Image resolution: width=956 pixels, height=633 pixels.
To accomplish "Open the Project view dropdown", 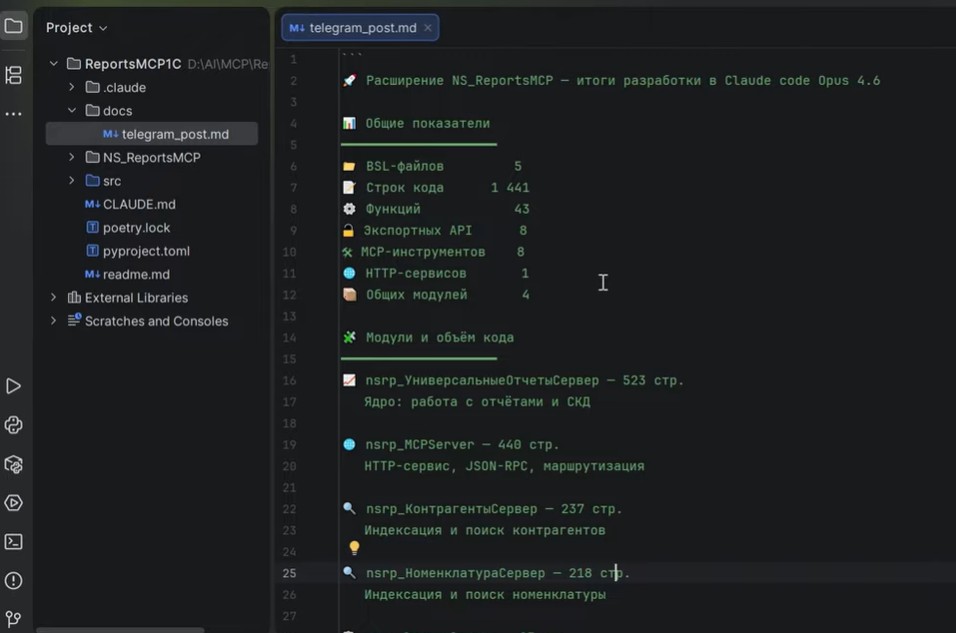I will coord(77,28).
